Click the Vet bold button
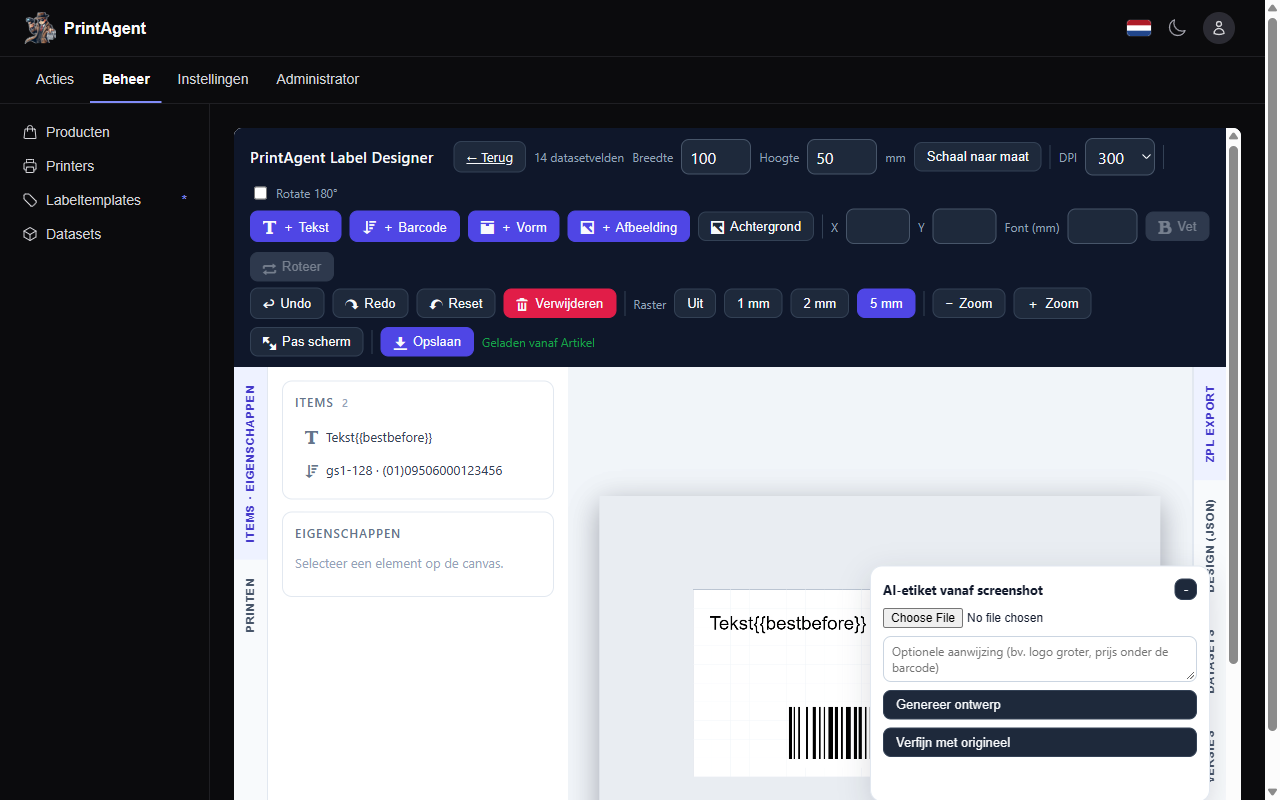Screen dimensions: 1280x800 [x=1177, y=227]
